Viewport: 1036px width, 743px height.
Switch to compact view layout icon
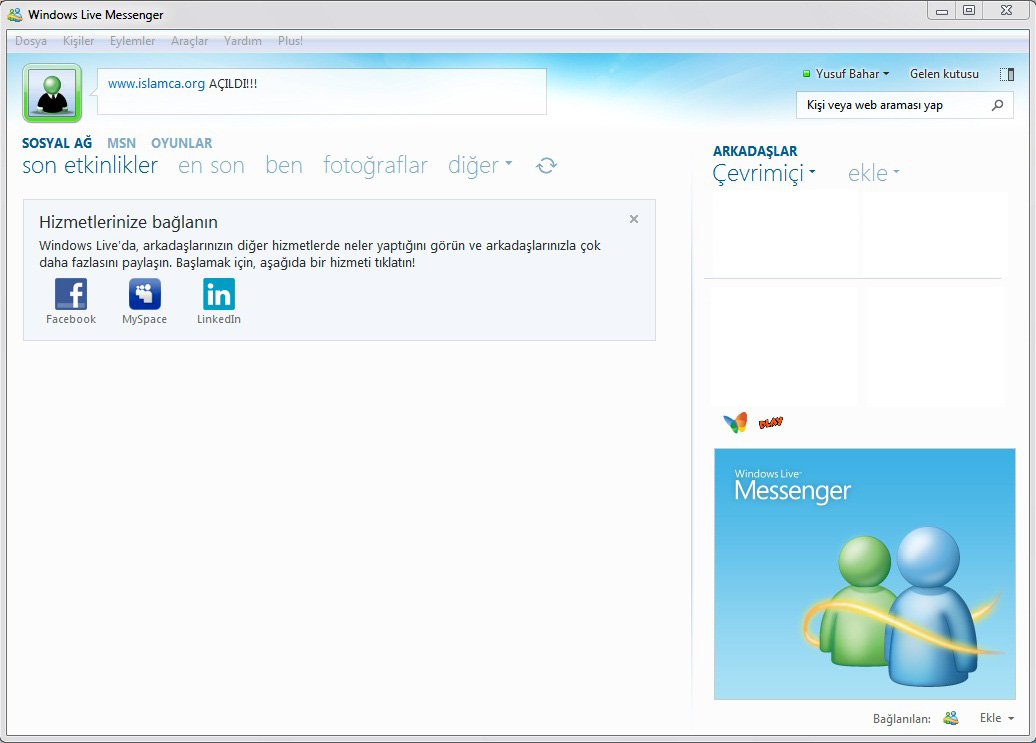pyautogui.click(x=1007, y=74)
